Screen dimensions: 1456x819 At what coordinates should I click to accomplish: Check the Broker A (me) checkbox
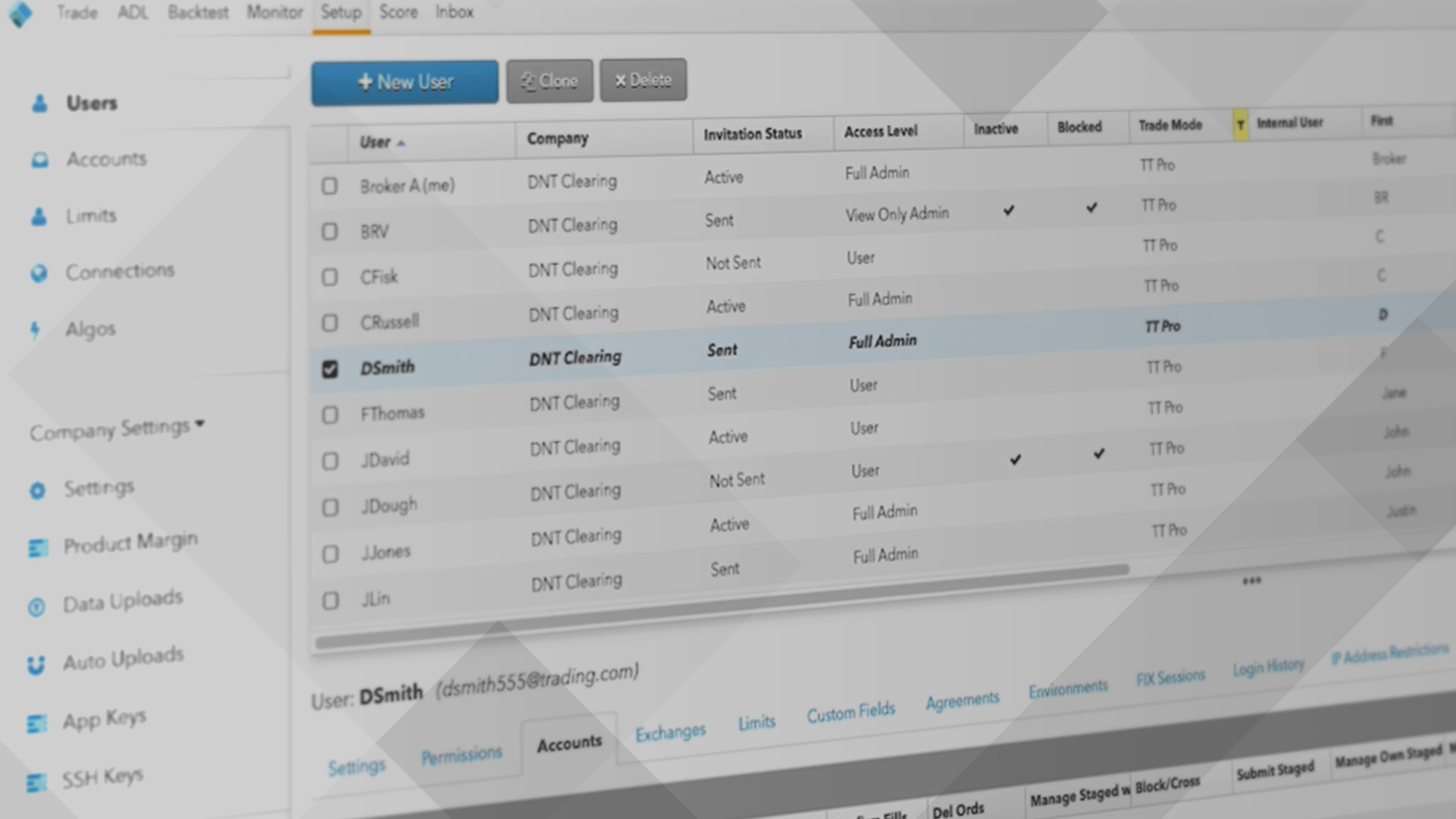[x=329, y=186]
